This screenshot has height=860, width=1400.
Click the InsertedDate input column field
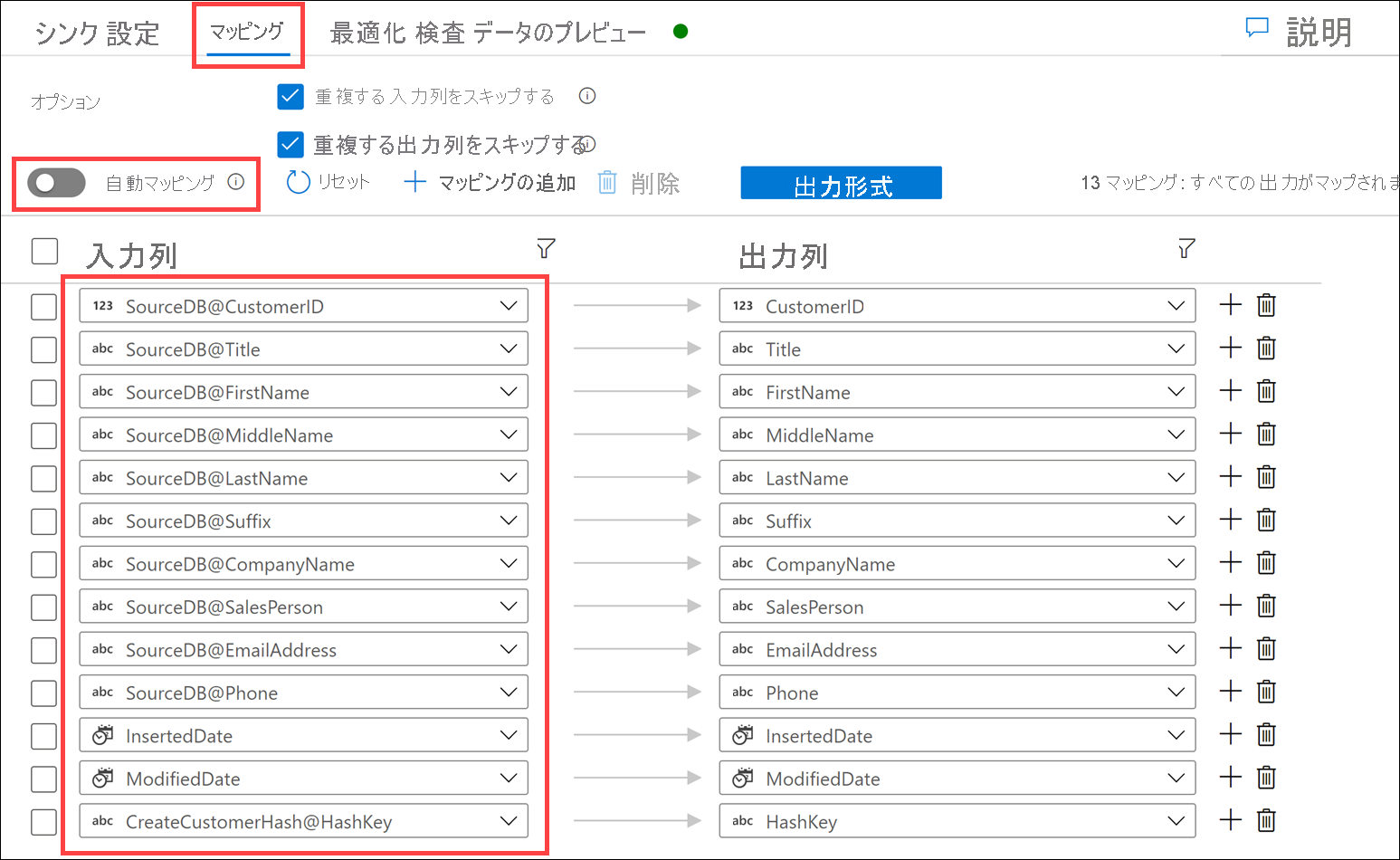304,735
